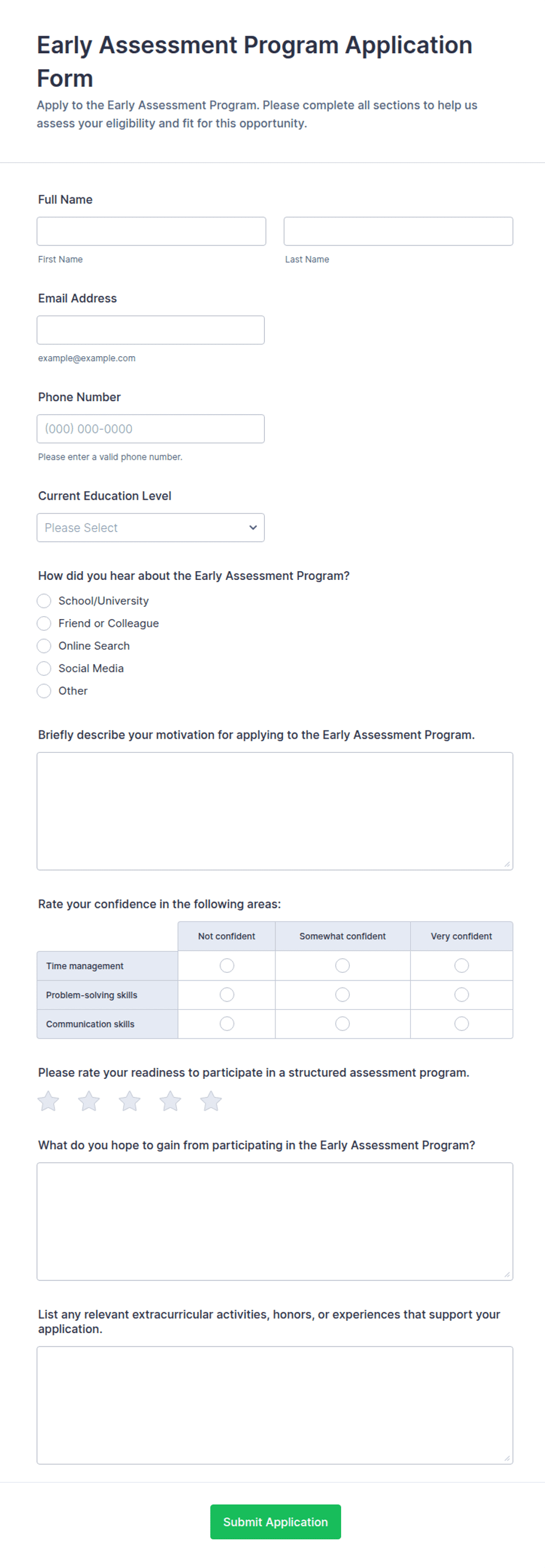545x1568 pixels.
Task: Click the fourth readiness star
Action: point(171,1101)
